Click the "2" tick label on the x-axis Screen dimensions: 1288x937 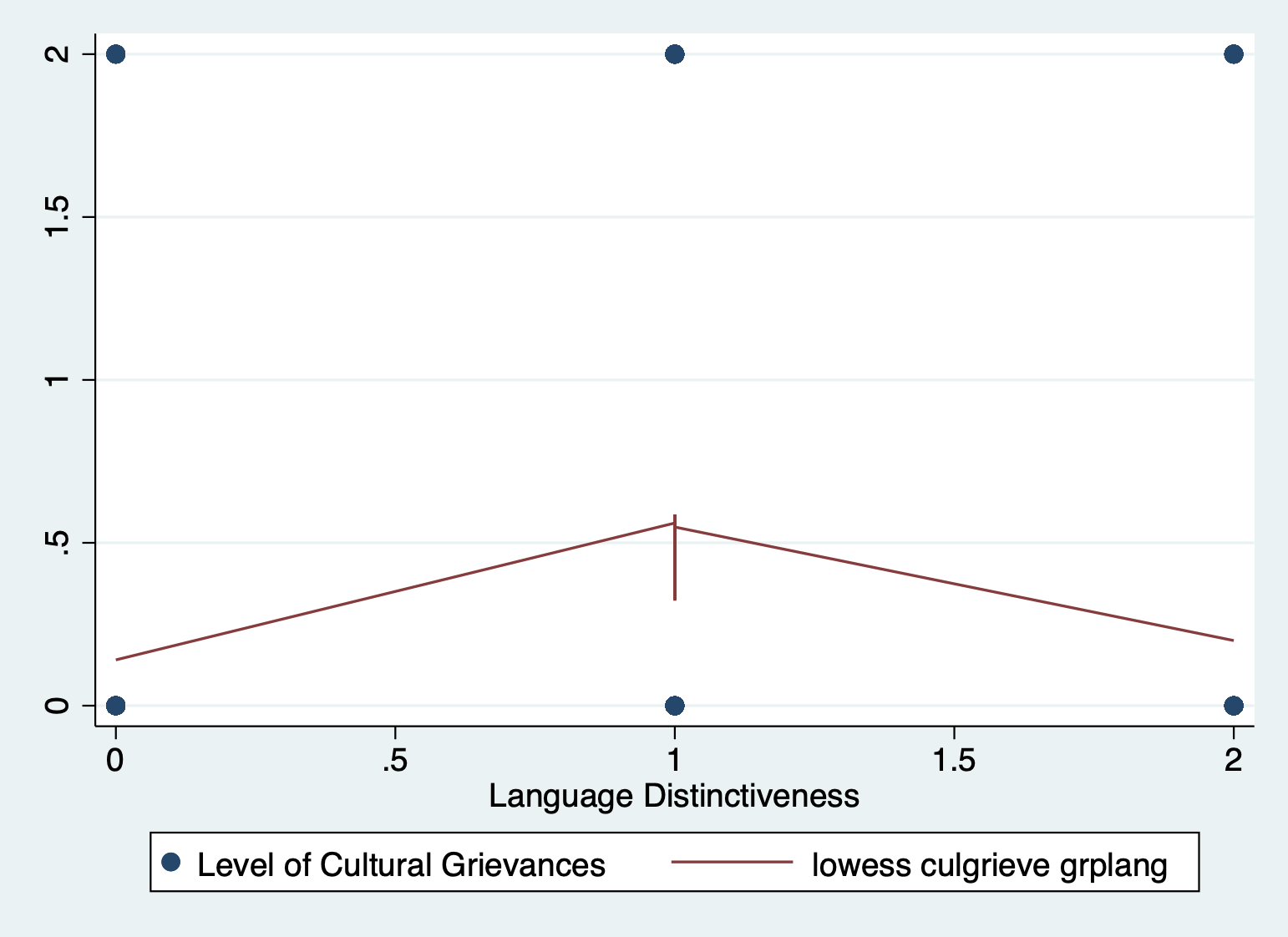click(x=1233, y=761)
